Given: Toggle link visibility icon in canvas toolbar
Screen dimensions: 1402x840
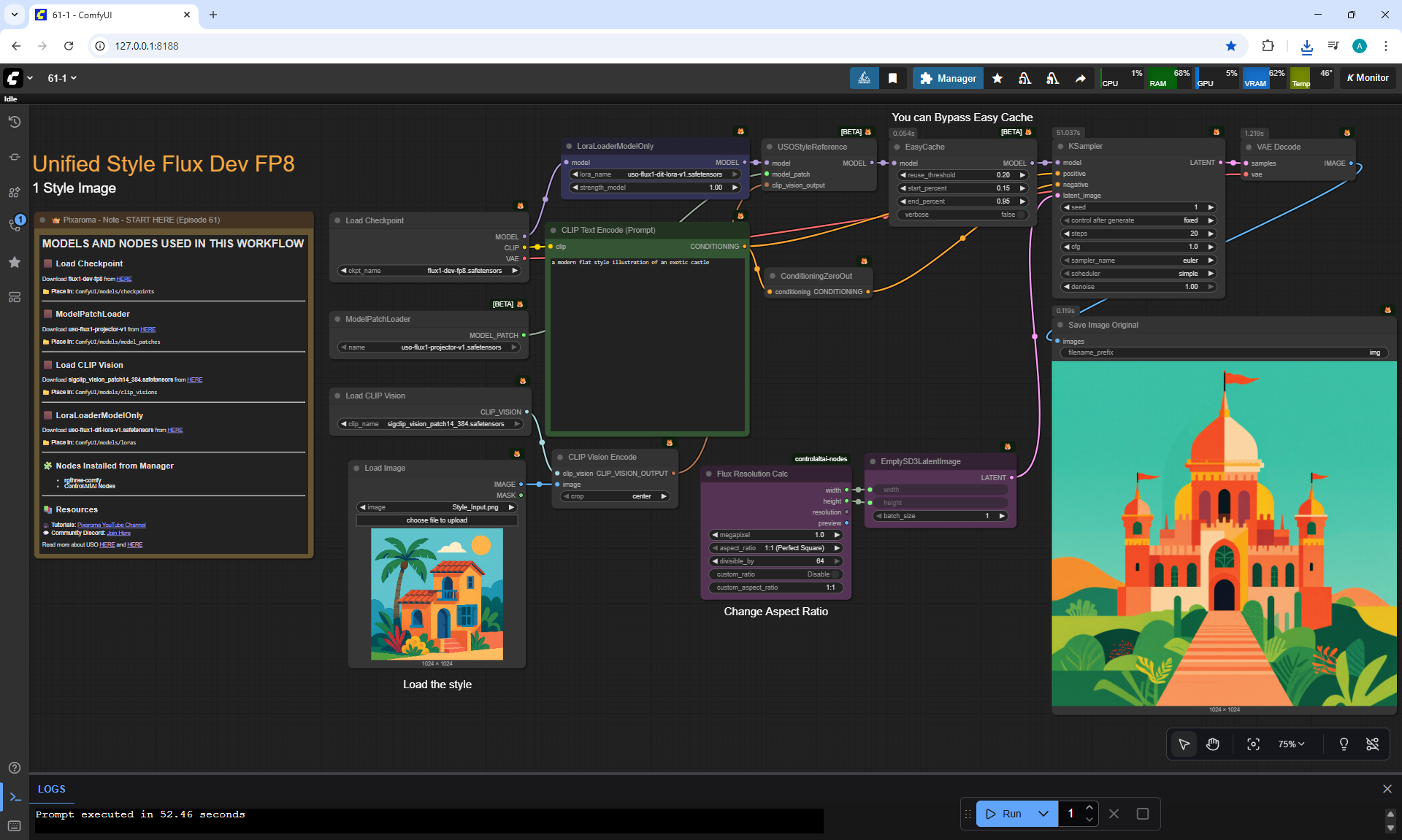Looking at the screenshot, I should (1372, 744).
